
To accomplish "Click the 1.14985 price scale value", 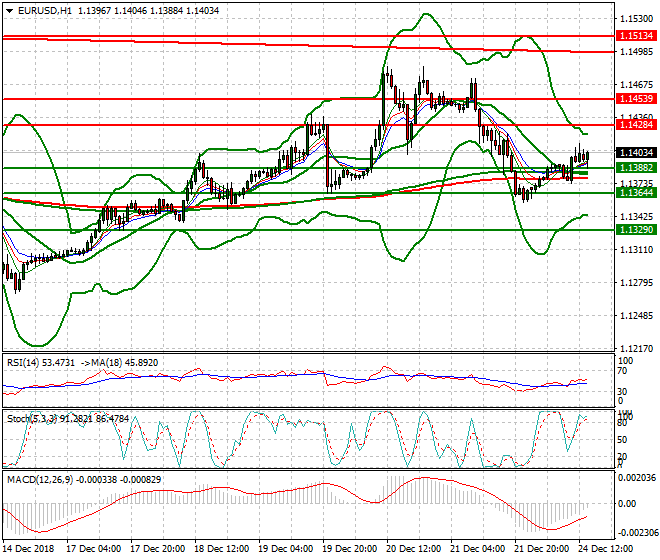I will [637, 52].
